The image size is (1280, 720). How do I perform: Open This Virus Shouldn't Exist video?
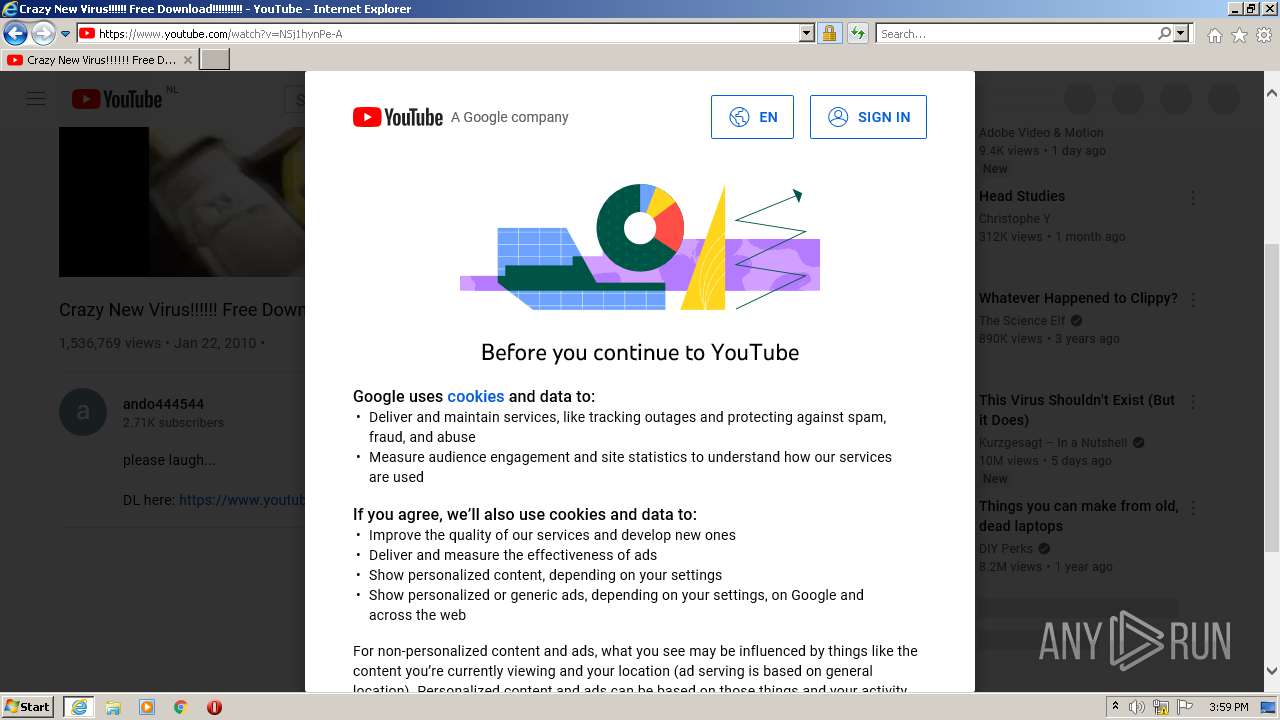[1077, 410]
